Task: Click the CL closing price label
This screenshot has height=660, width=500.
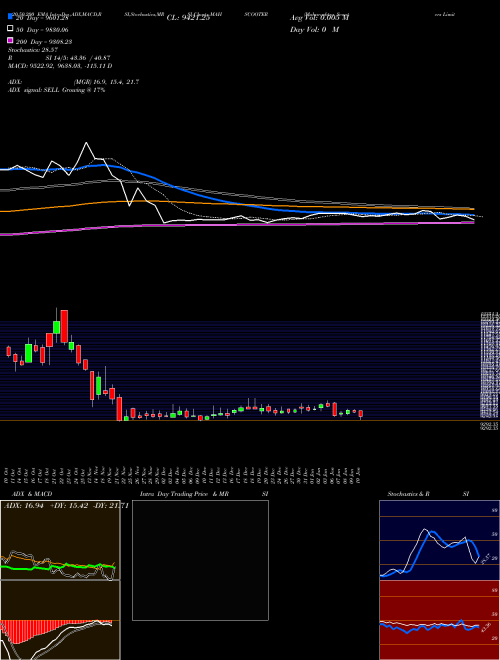Action: pyautogui.click(x=188, y=18)
